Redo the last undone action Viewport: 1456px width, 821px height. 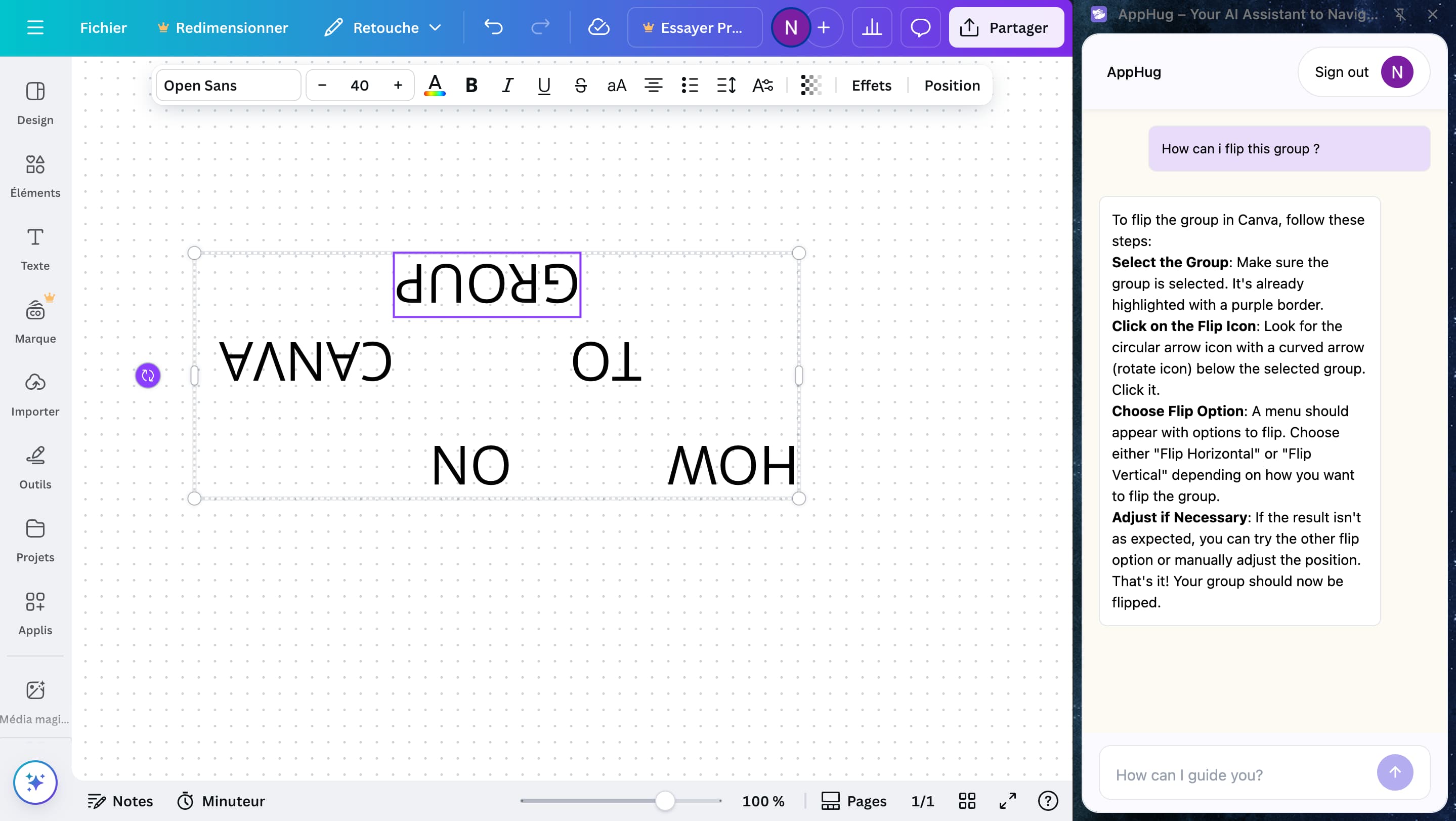point(540,27)
